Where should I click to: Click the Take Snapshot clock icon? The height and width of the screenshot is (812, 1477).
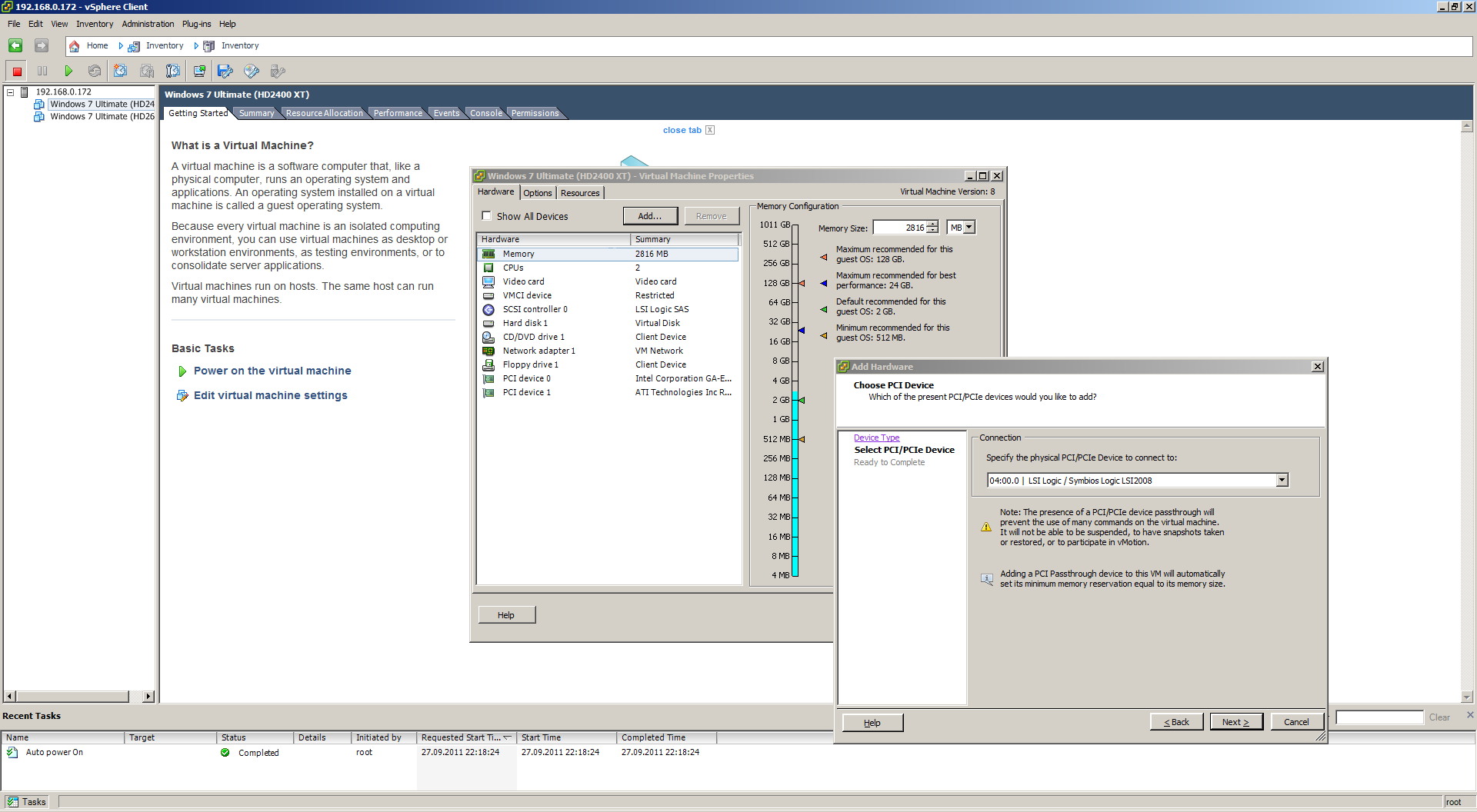pyautogui.click(x=120, y=72)
